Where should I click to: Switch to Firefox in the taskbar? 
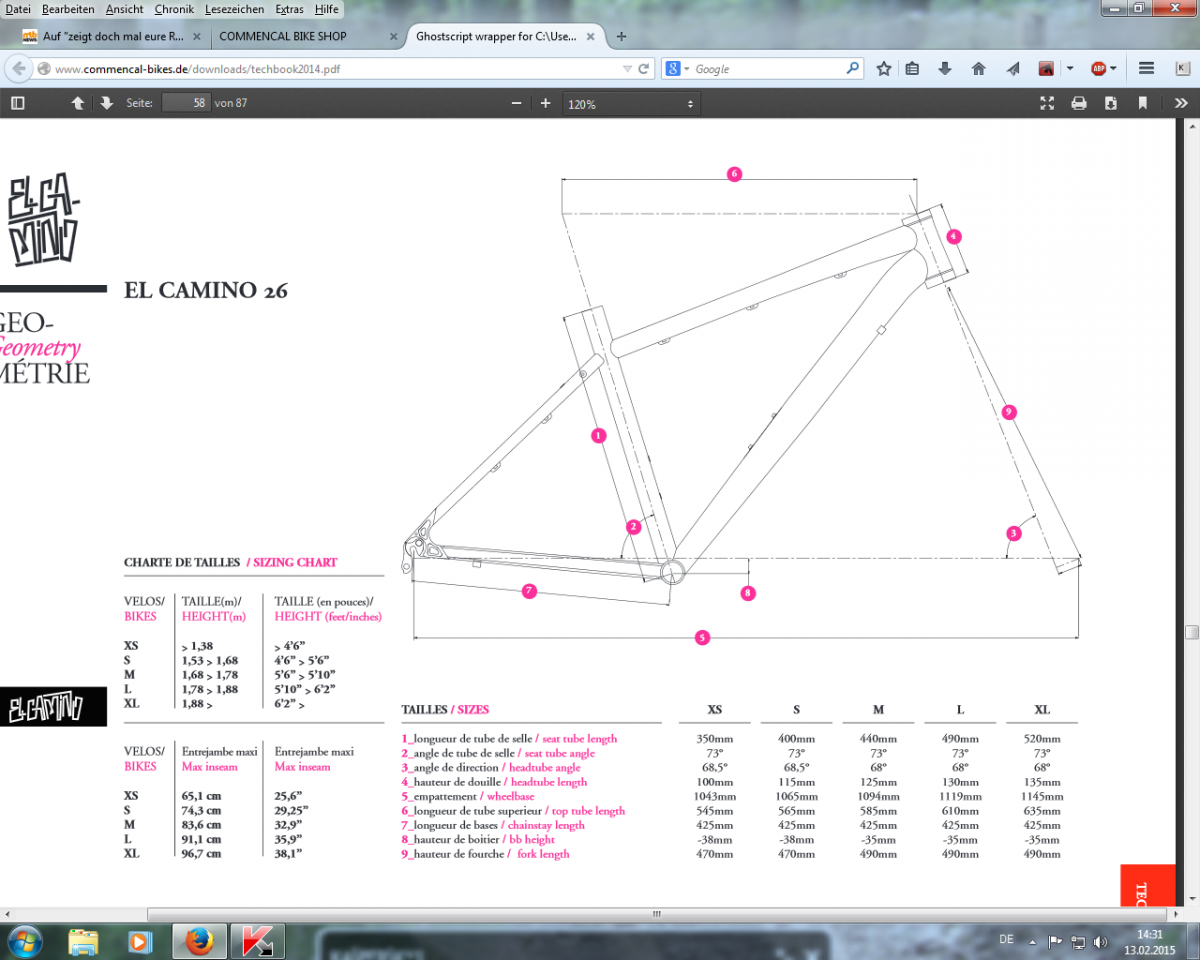coord(199,941)
